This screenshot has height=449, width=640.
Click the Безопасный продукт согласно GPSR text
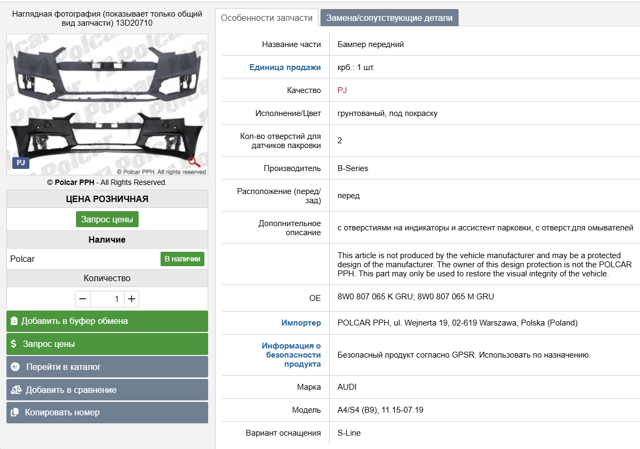[464, 355]
